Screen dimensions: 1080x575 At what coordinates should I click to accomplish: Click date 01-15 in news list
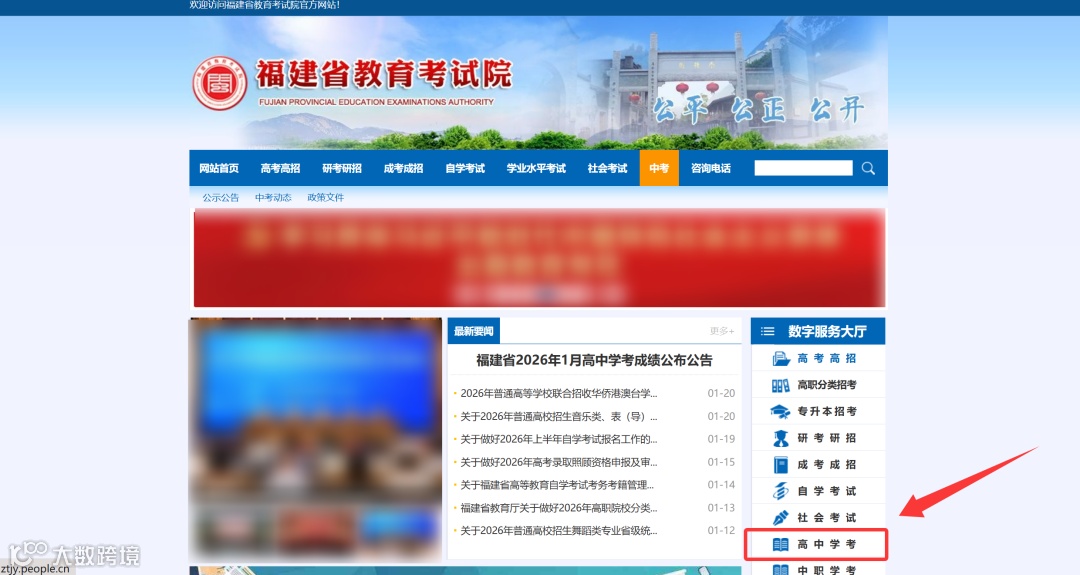[x=721, y=462]
